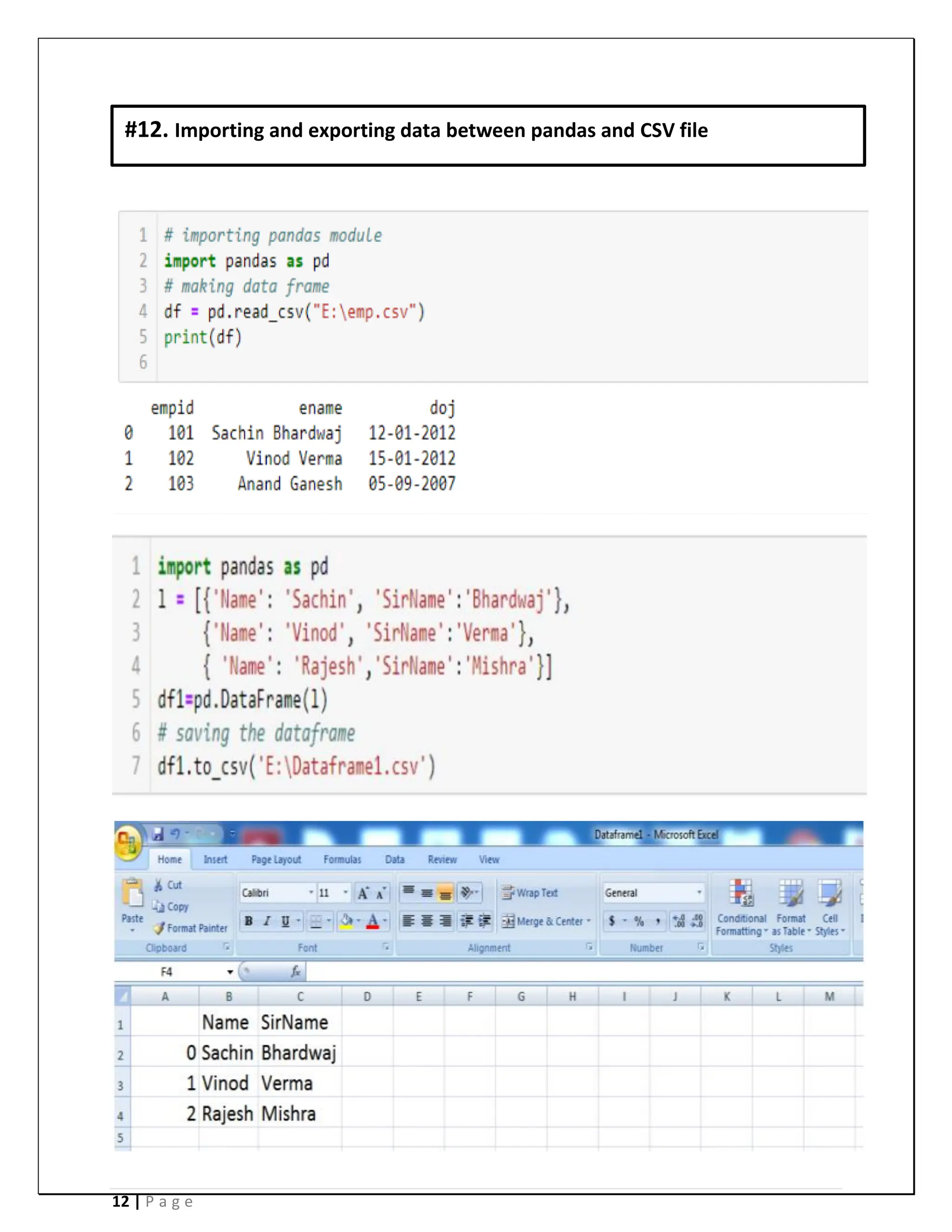The height and width of the screenshot is (1232, 952).
Task: Click the Format Painter brush
Action: (x=159, y=928)
